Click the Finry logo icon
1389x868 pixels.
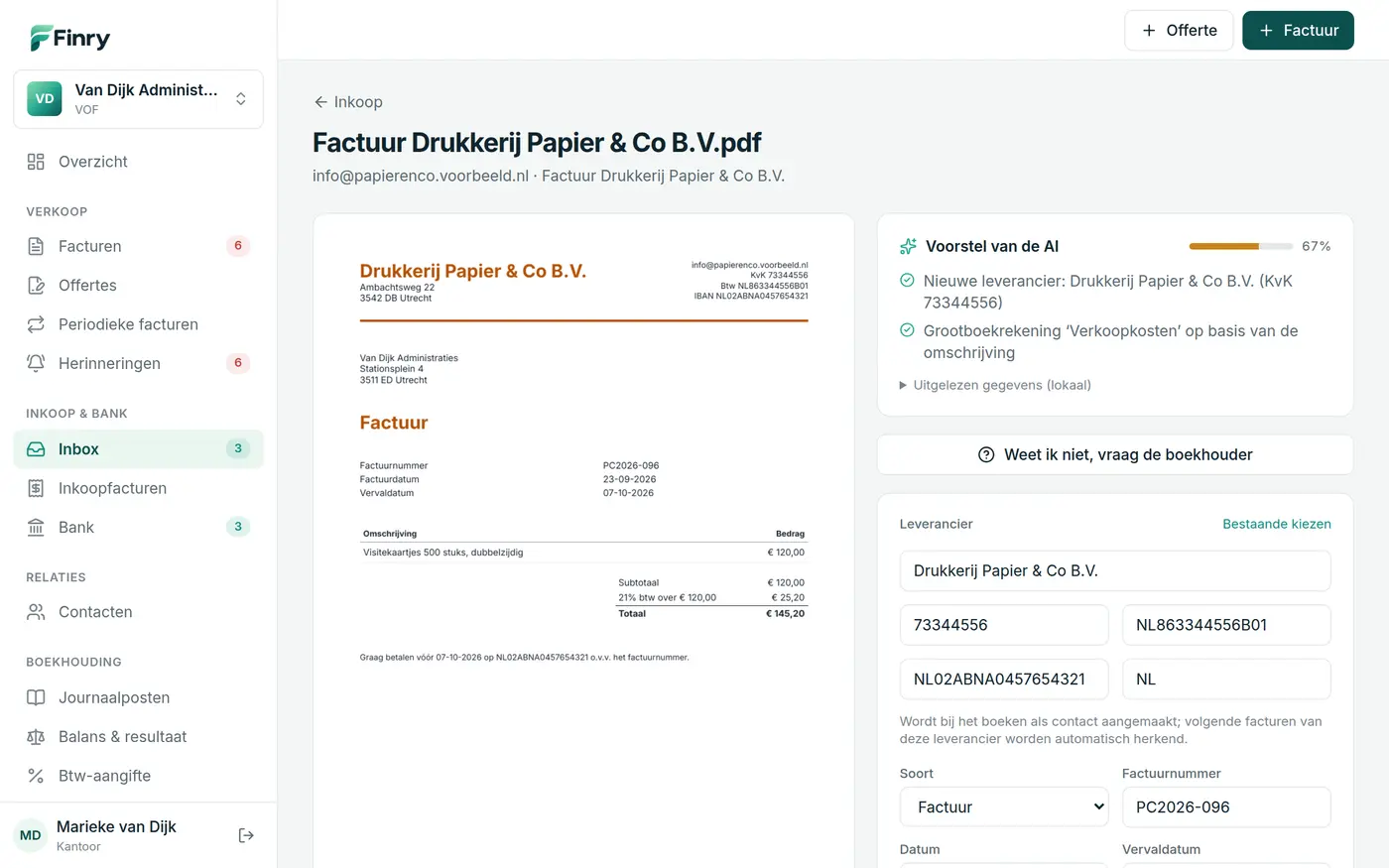click(x=41, y=38)
